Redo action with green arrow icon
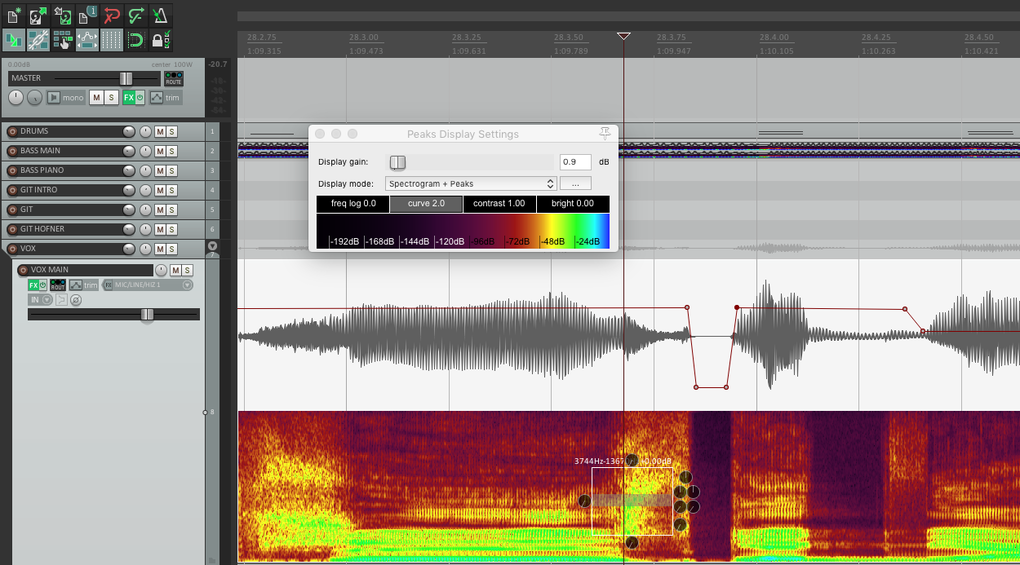Screen dimensions: 1020x565 click(x=135, y=16)
